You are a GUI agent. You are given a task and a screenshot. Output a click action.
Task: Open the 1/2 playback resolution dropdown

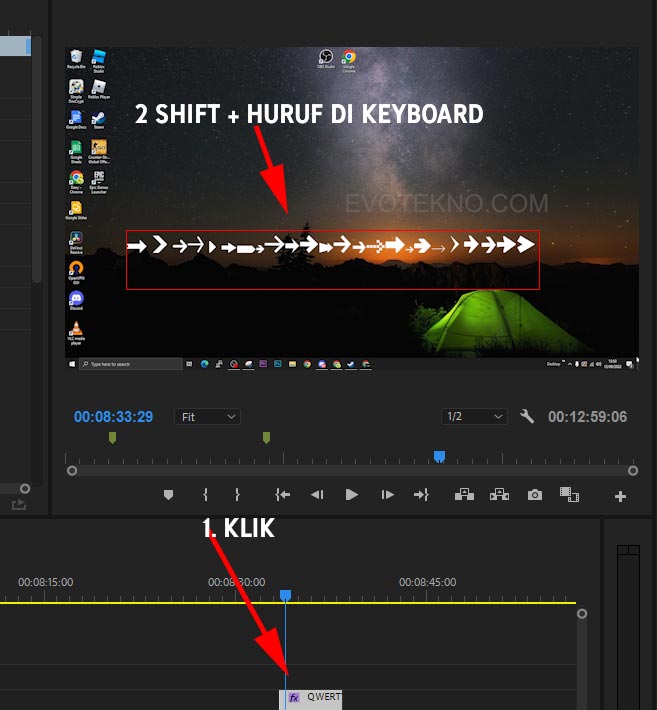(474, 416)
